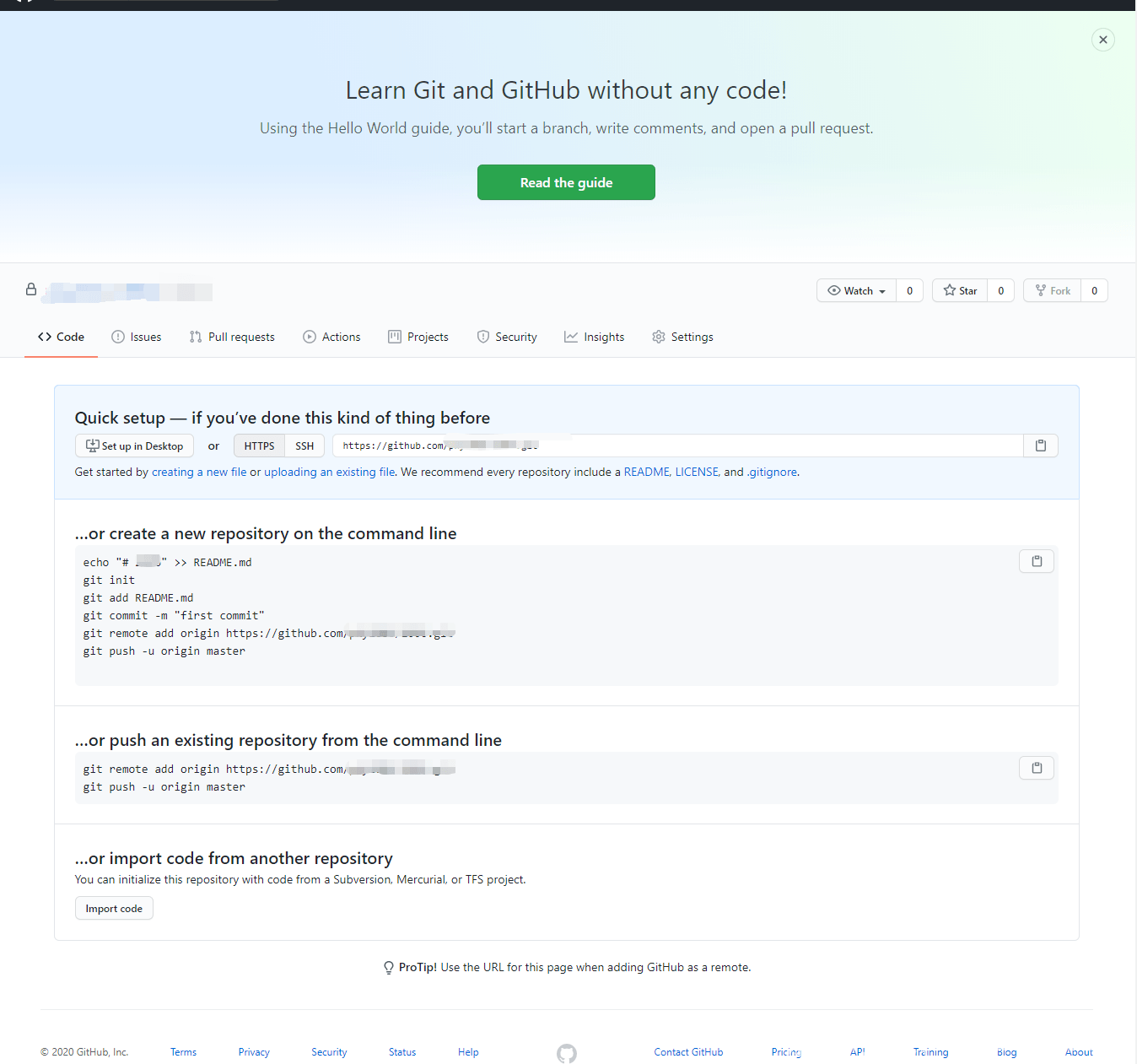Click the fork count next to Fork
Viewport: 1137px width, 1064px height.
(x=1095, y=290)
